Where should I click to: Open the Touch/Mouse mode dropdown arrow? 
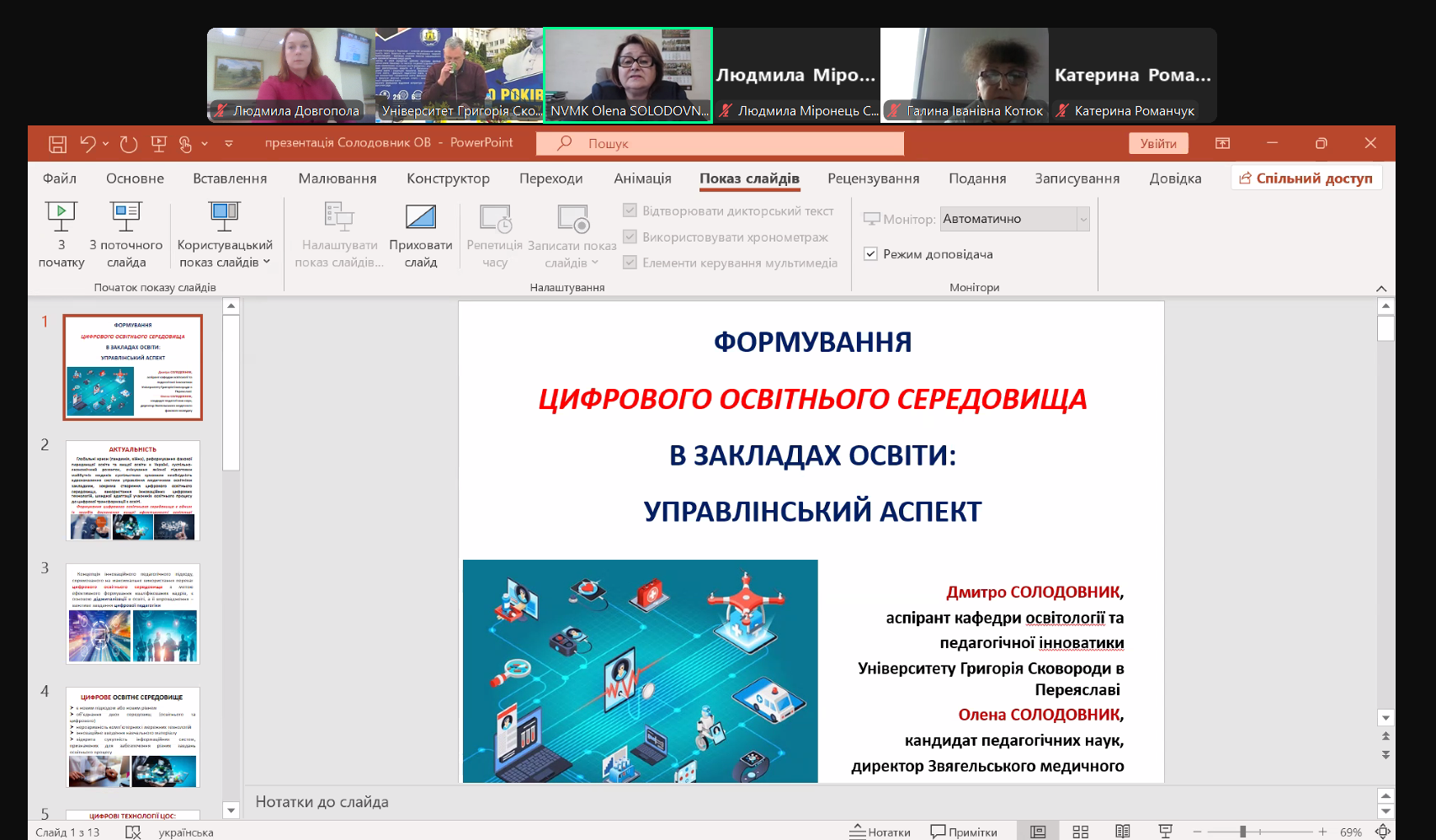(x=205, y=144)
